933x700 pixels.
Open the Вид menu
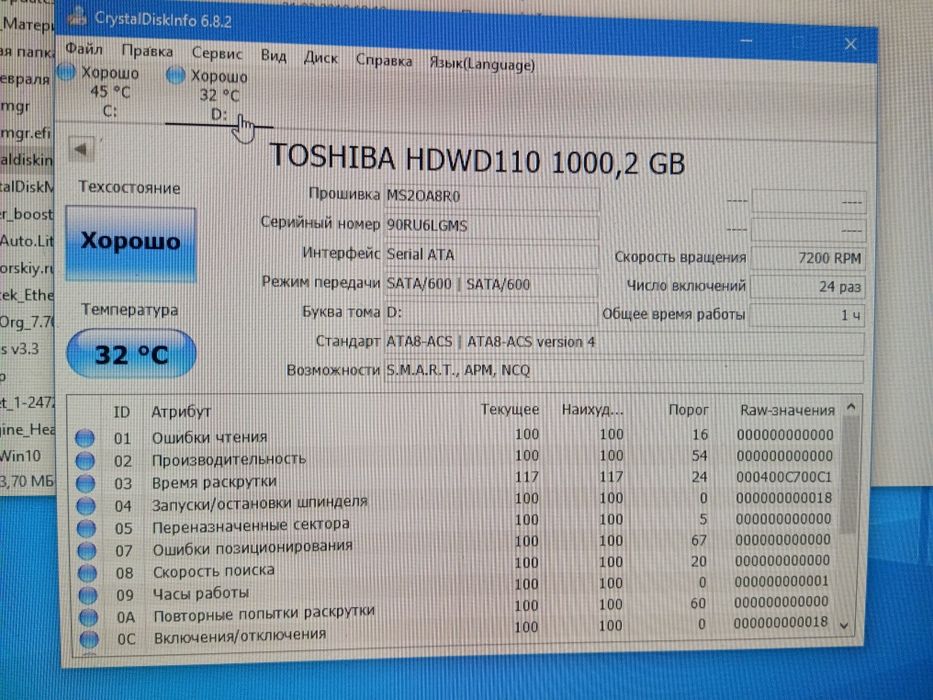pyautogui.click(x=273, y=56)
